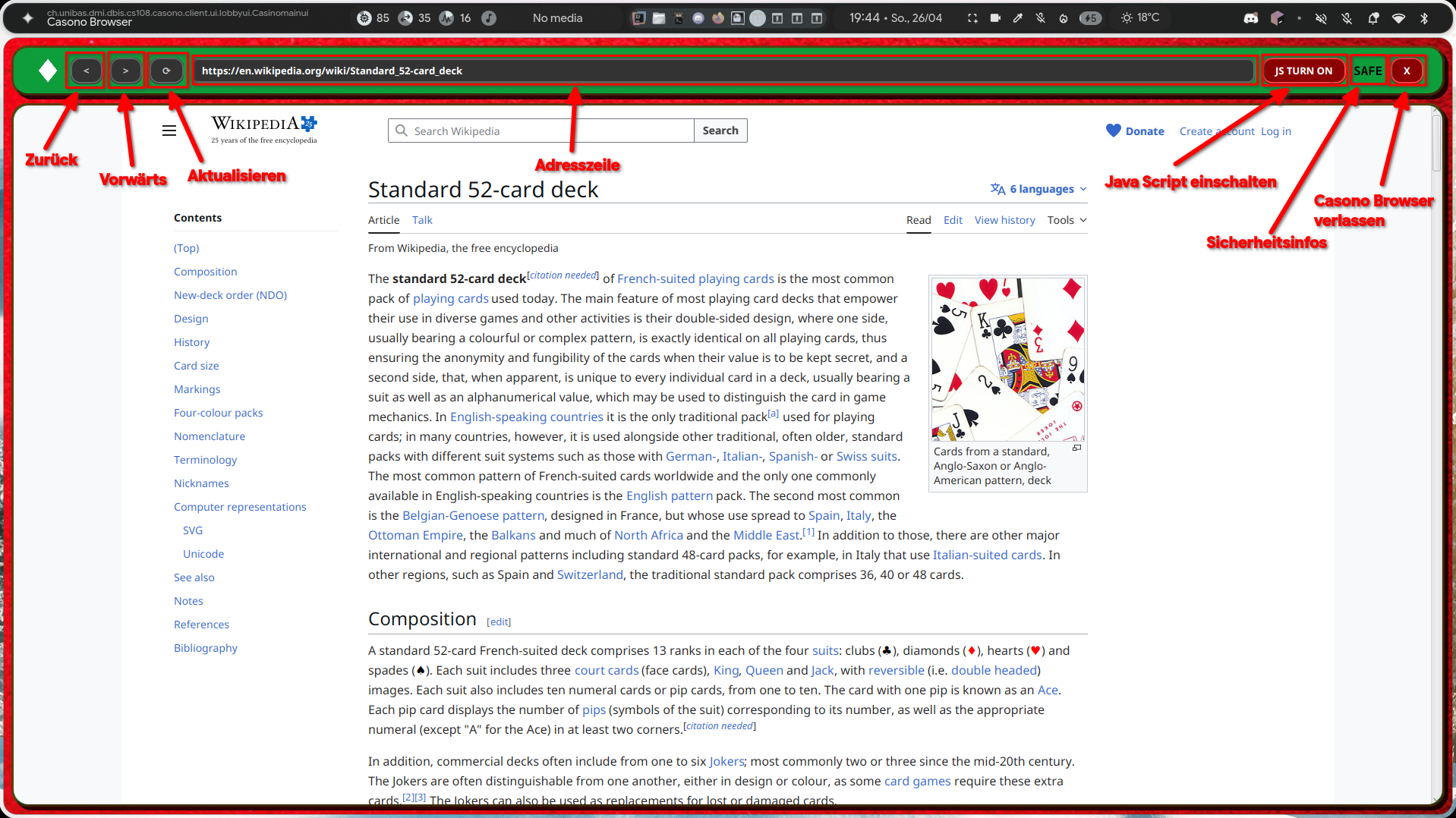
Task: Click the page's vertical scrollbar handle
Action: point(1436,143)
